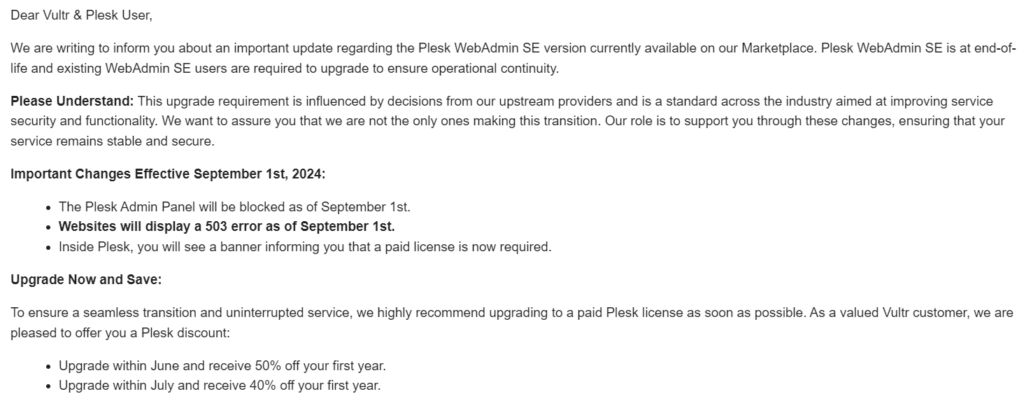Screen dimensions: 1024x401
Task: Click the "Upgrade within July" 40% off bullet
Action: [x=219, y=385]
